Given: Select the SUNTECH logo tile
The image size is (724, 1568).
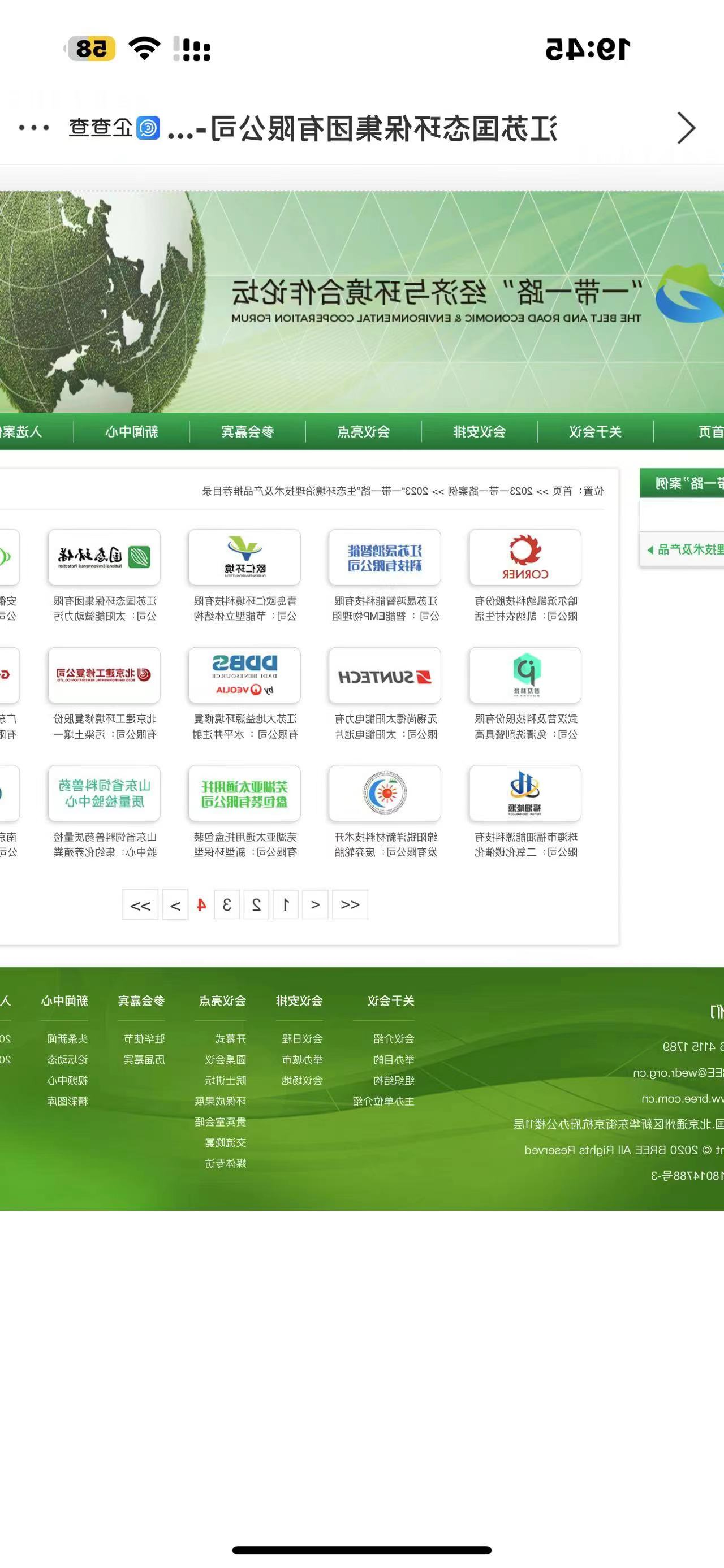Looking at the screenshot, I should point(384,675).
